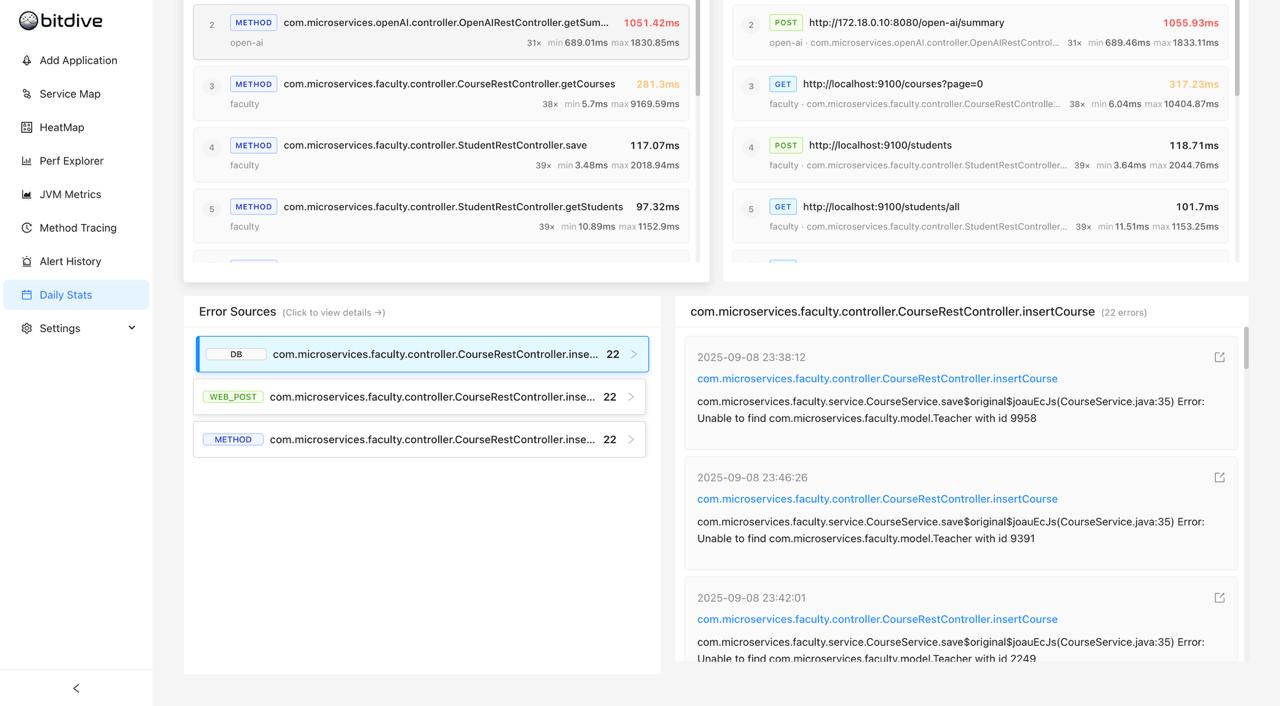The image size is (1280, 706).
Task: Click the 1055.93ms endpoint time value
Action: coord(1191,23)
